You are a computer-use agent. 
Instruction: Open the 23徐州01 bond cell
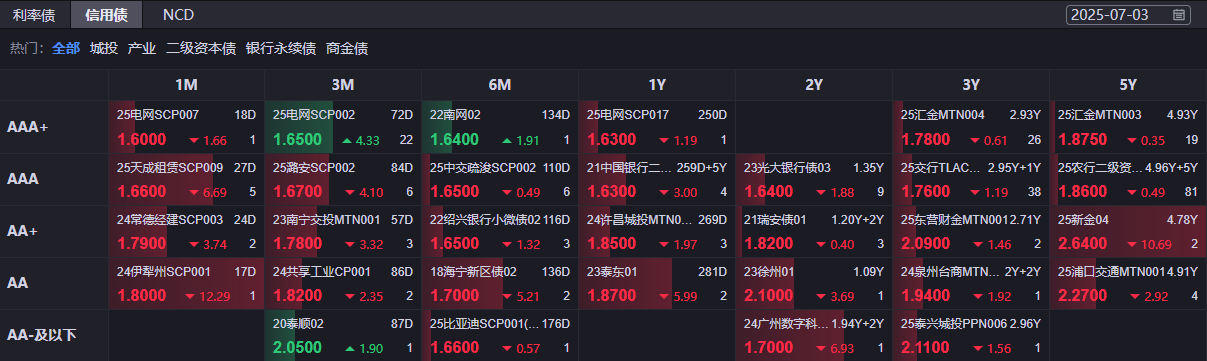click(814, 283)
